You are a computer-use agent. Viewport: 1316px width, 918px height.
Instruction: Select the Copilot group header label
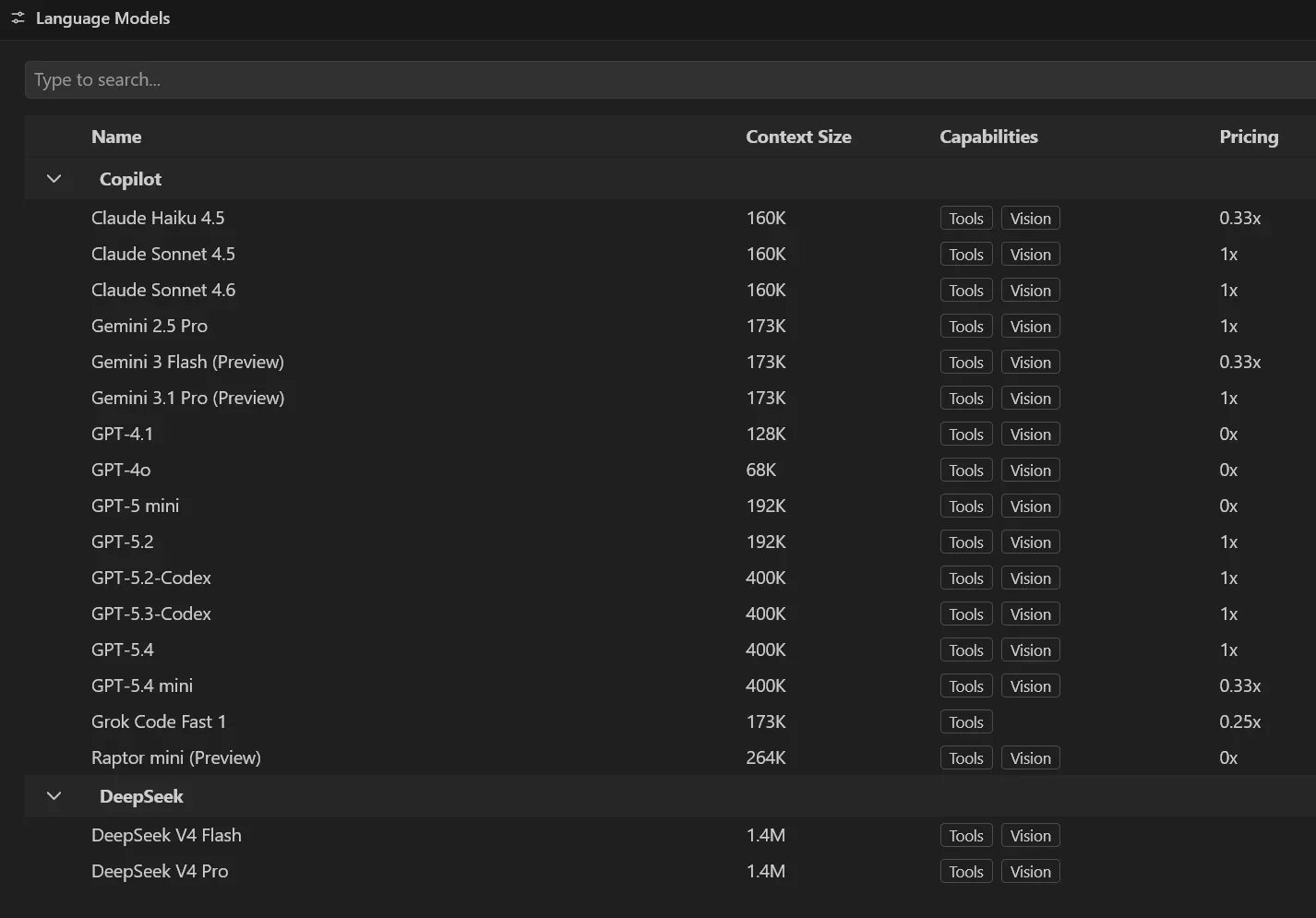[x=130, y=179]
